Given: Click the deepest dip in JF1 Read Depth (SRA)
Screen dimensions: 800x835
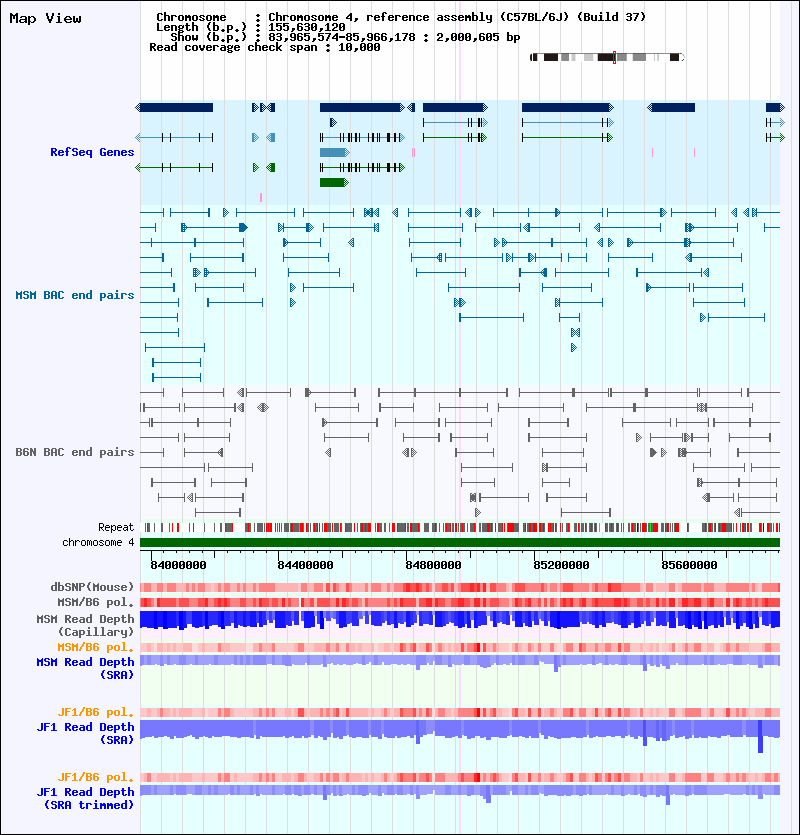Looking at the screenshot, I should point(760,736).
